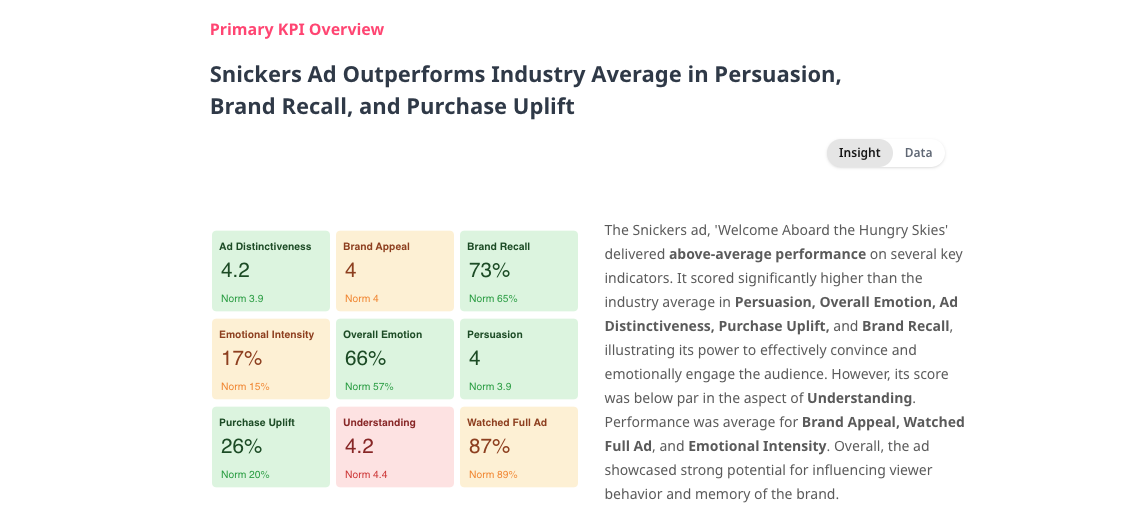Click the bold 'above-average performance' text
This screenshot has height=531, width=1139.
tap(768, 254)
